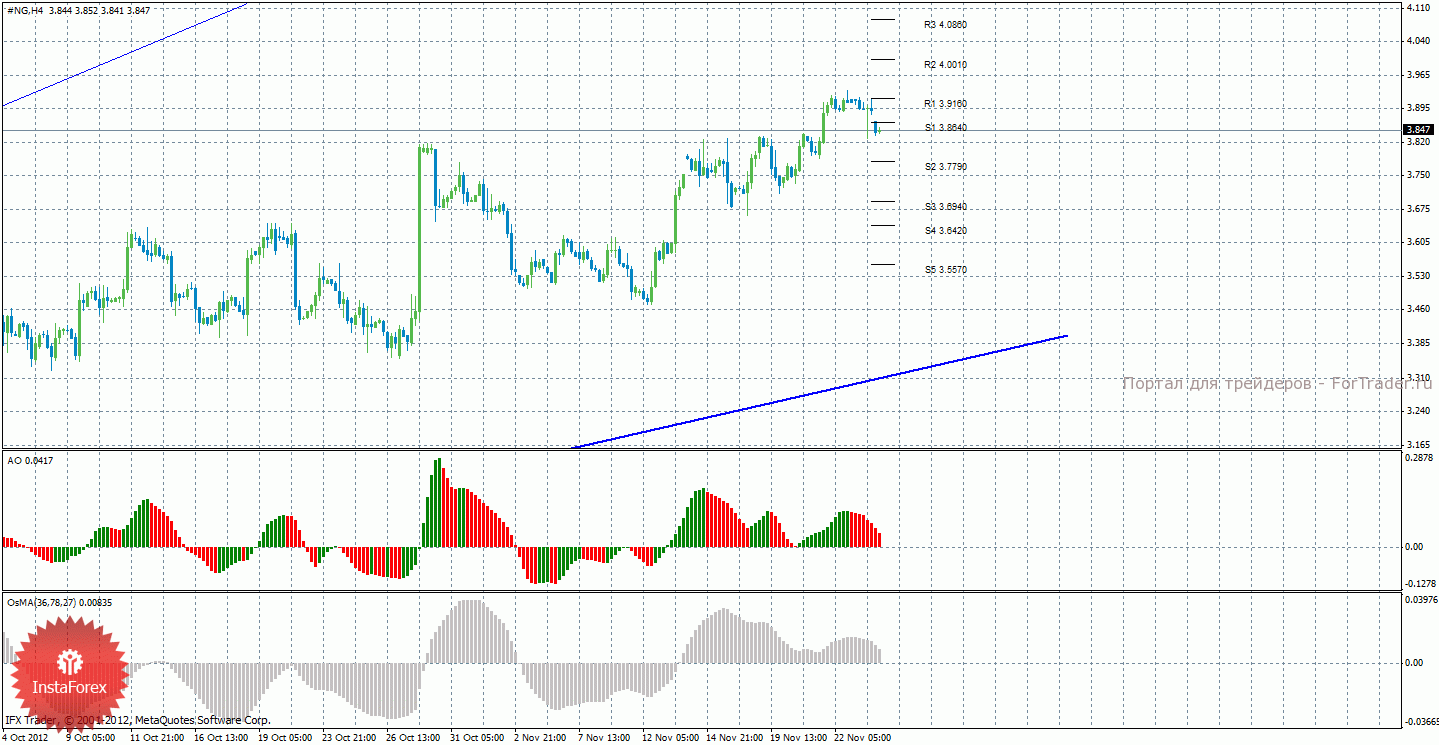Select the 26 Oct 13:00 time label
This screenshot has height=745, width=1439.
pos(413,738)
